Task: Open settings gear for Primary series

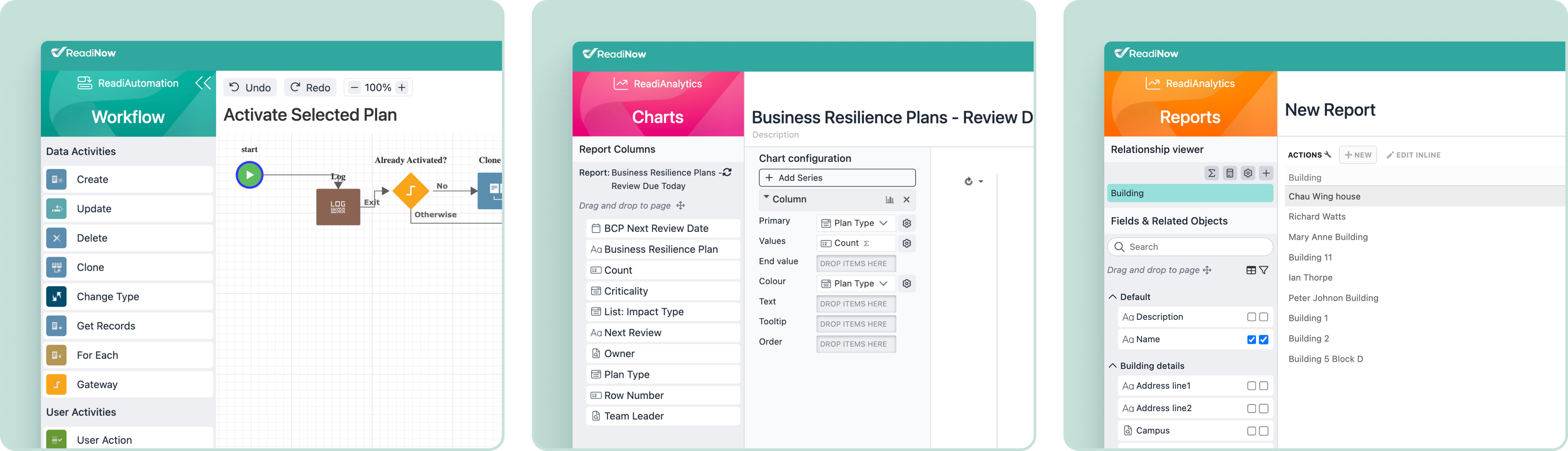Action: coord(906,223)
